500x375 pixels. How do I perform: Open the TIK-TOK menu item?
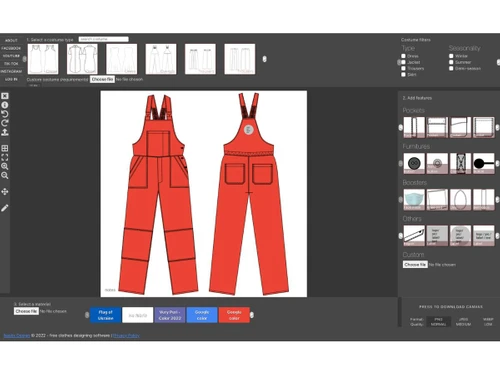[x=11, y=64]
